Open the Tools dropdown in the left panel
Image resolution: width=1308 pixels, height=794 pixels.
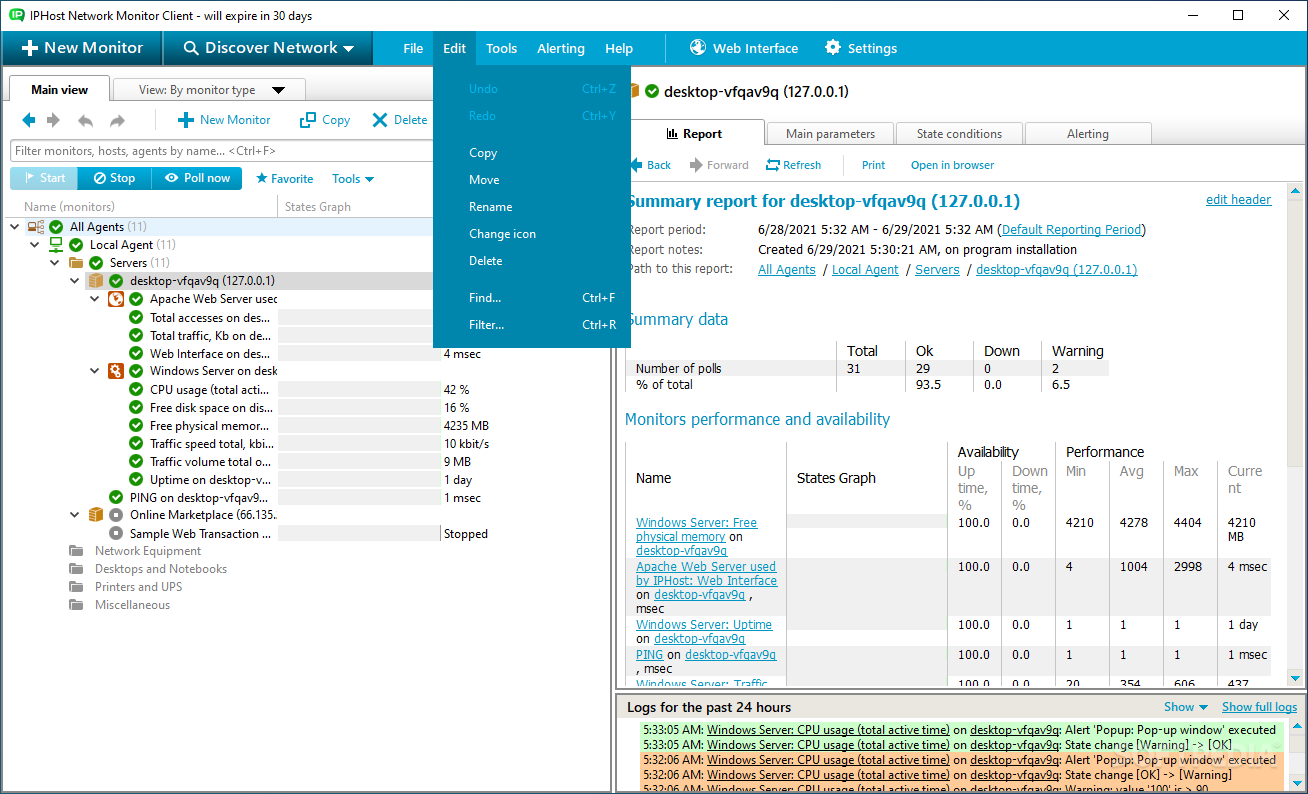click(x=353, y=179)
